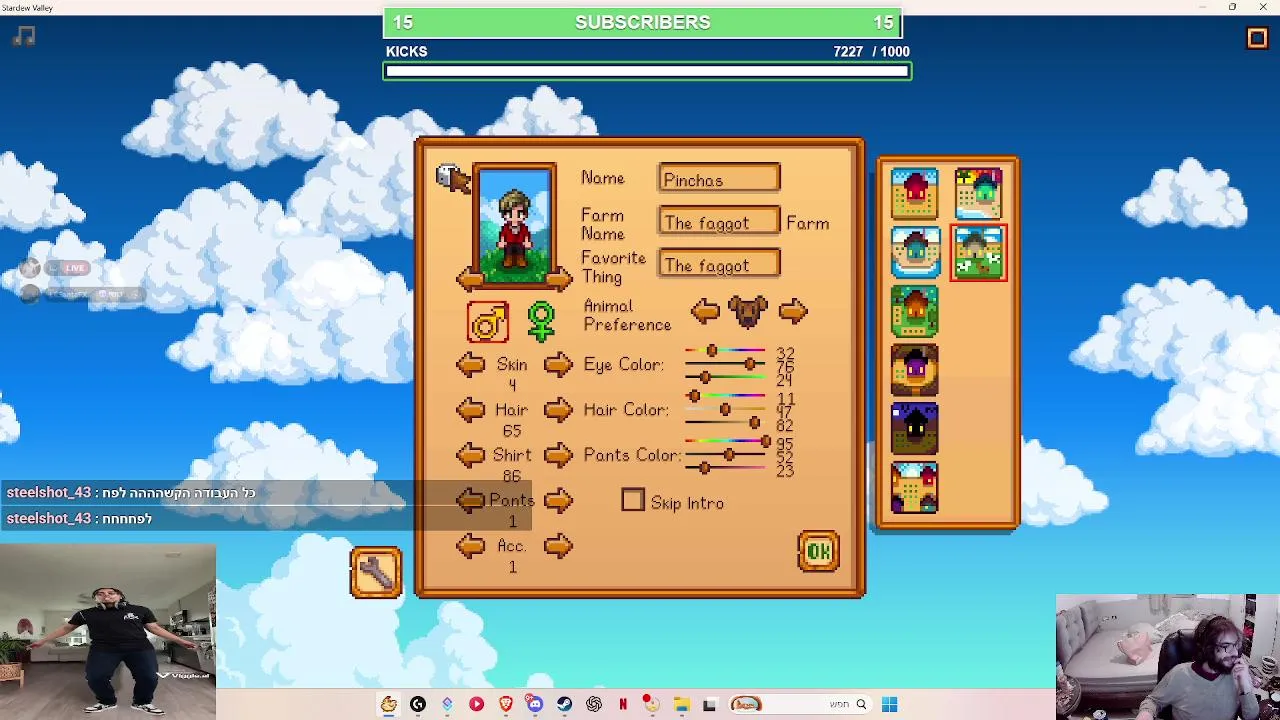Click the left arrow for Animal Preference
Screen dimensions: 1280x720
[704, 311]
